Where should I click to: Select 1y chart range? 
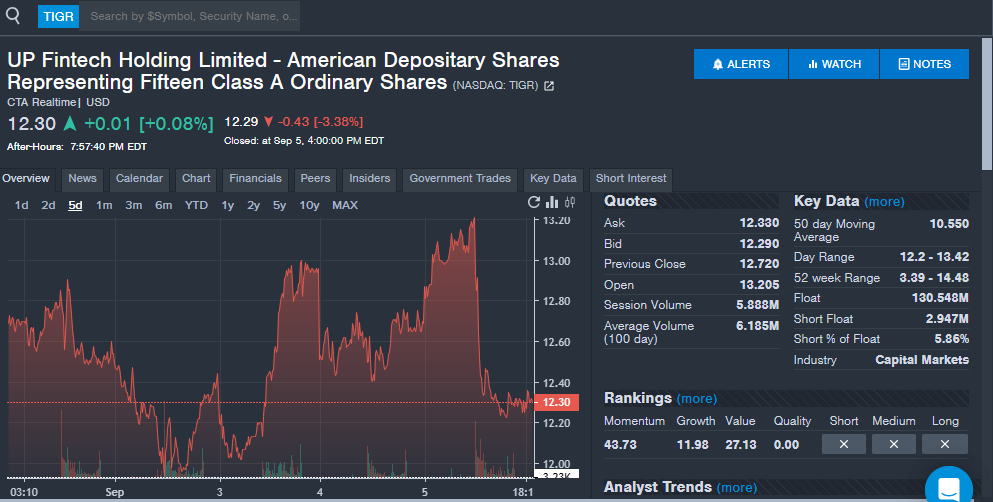click(227, 205)
